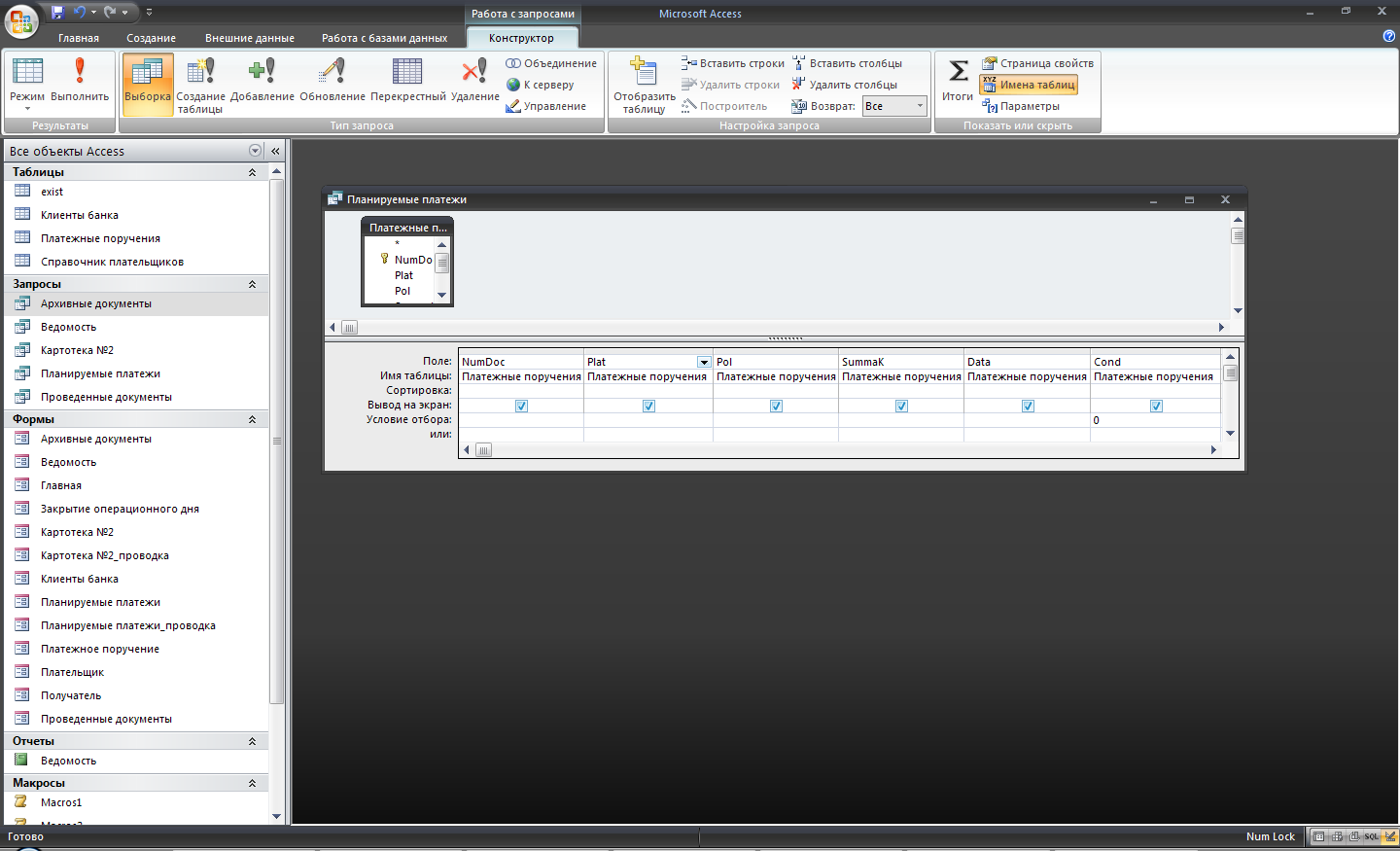Click Вставить строки
Viewport: 1400px width, 851px height.
coord(733,63)
